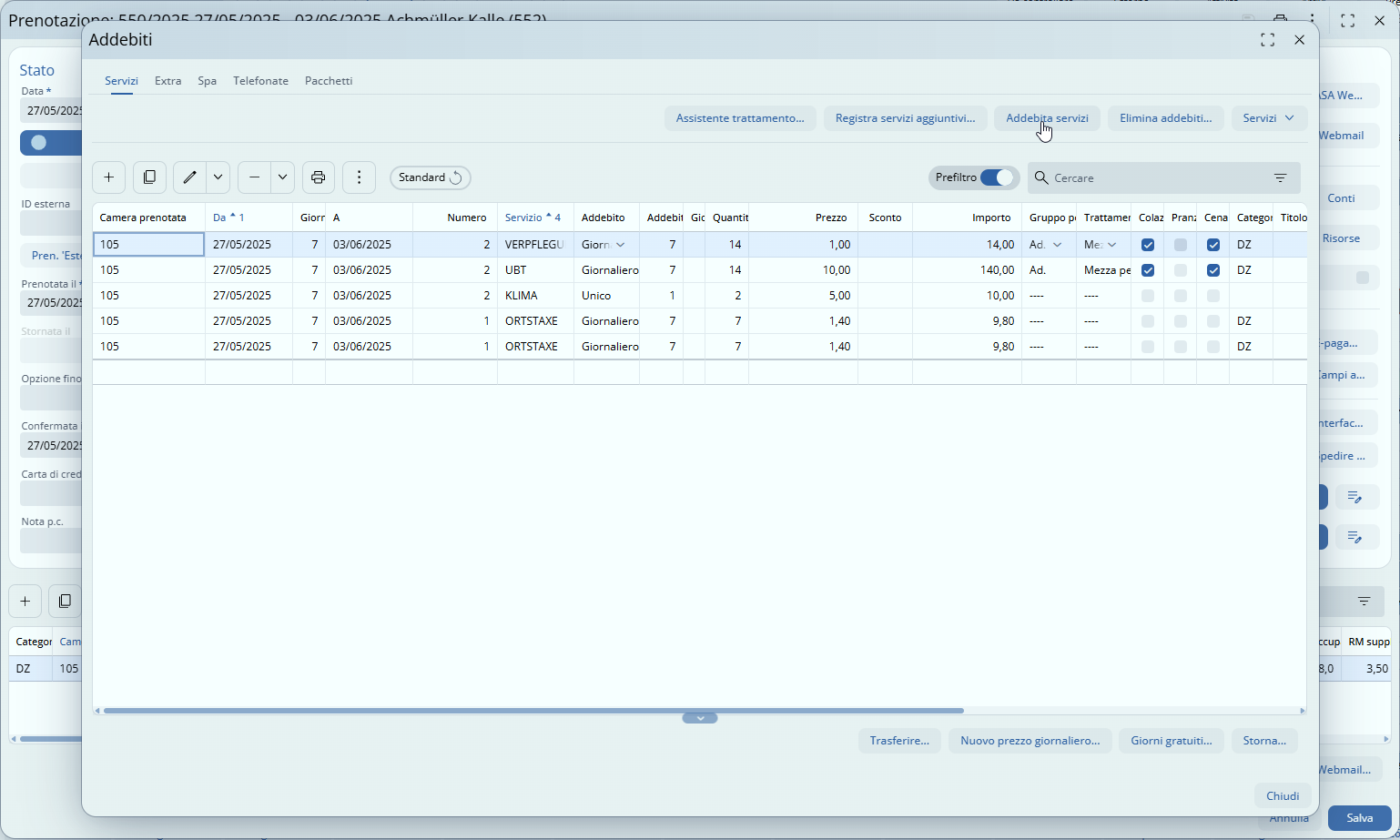The image size is (1400, 840).
Task: Check Cena for the KLIMA row
Action: (1213, 296)
